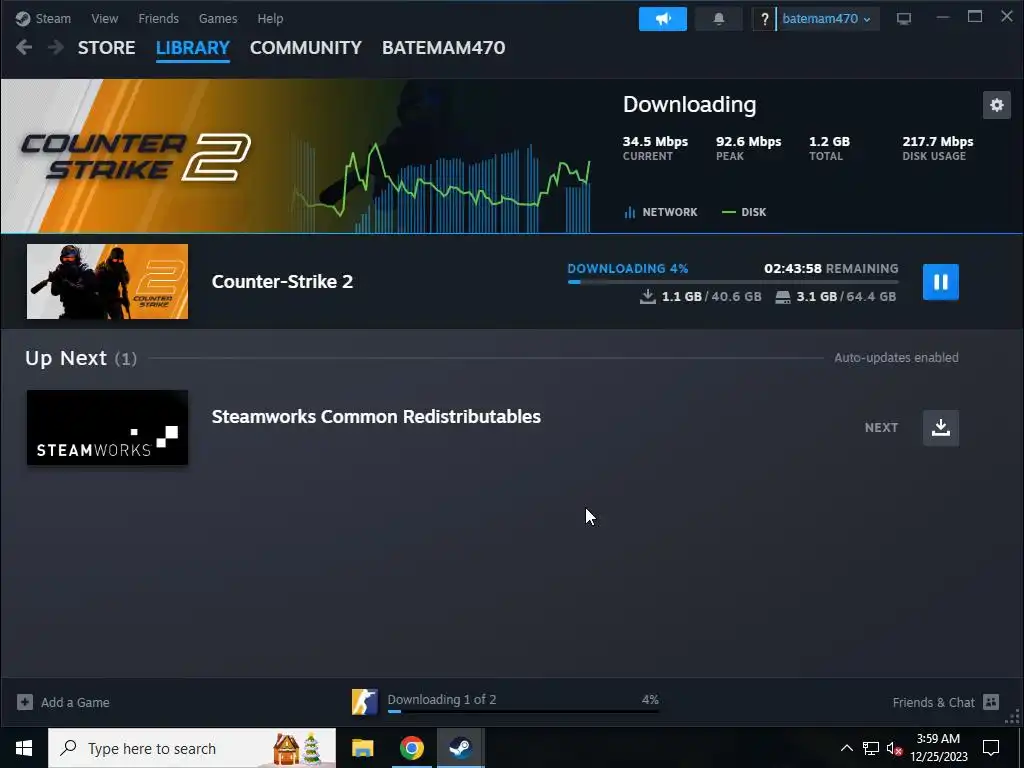The height and width of the screenshot is (768, 1024).
Task: Open Google Chrome from the taskbar
Action: (411, 748)
